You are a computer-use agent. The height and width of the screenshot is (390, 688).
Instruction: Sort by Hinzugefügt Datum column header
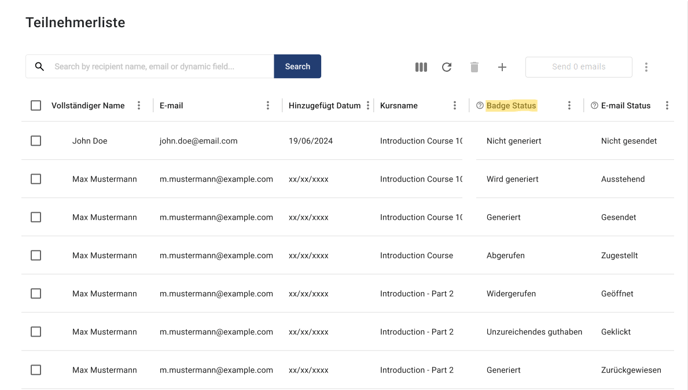[x=324, y=105]
